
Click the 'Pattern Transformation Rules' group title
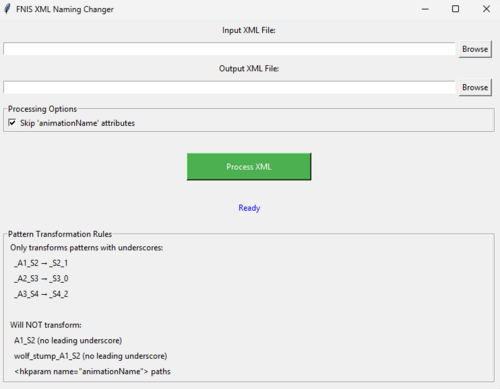point(60,234)
